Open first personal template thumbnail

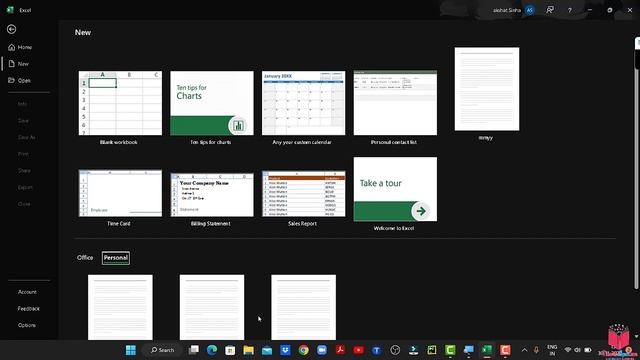(120, 307)
